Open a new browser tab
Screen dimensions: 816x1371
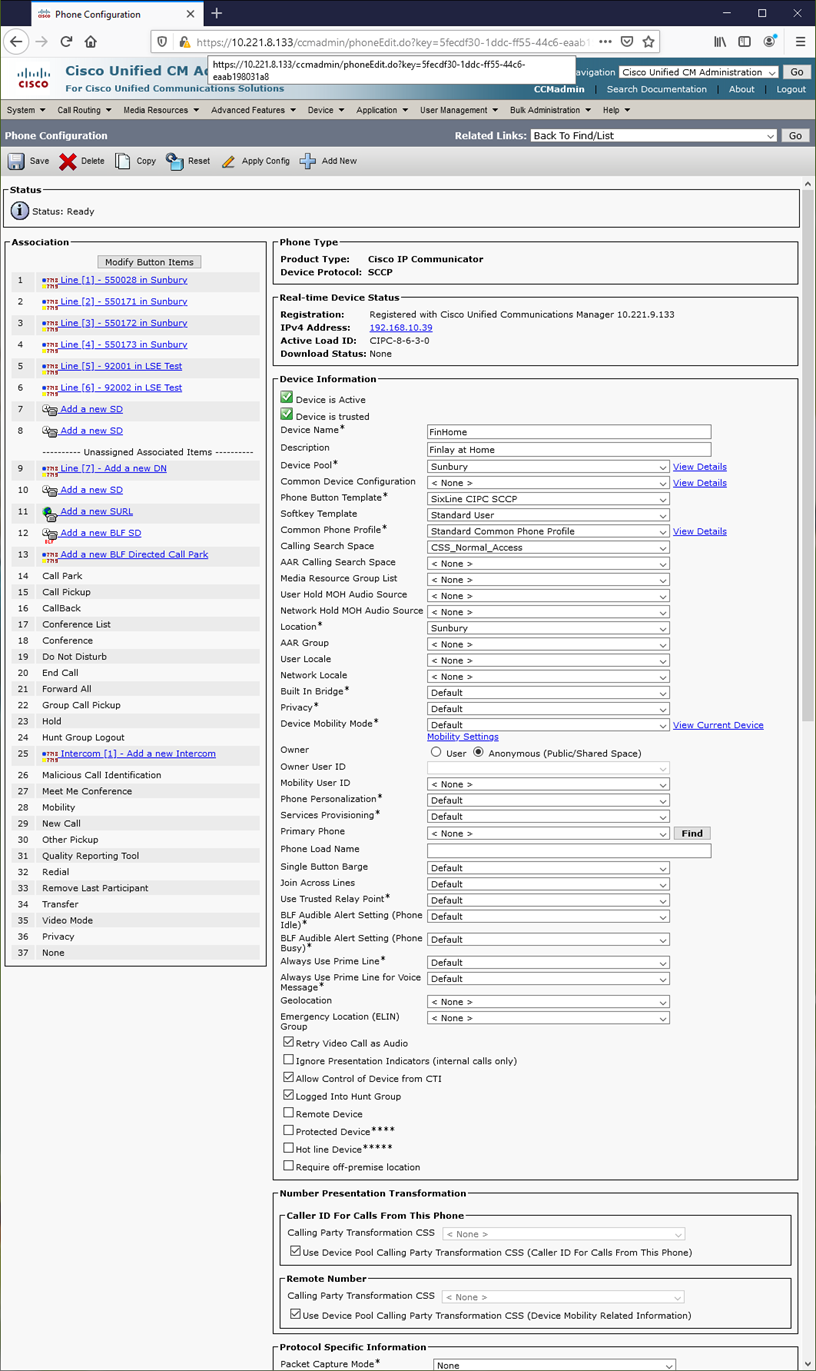[x=217, y=14]
